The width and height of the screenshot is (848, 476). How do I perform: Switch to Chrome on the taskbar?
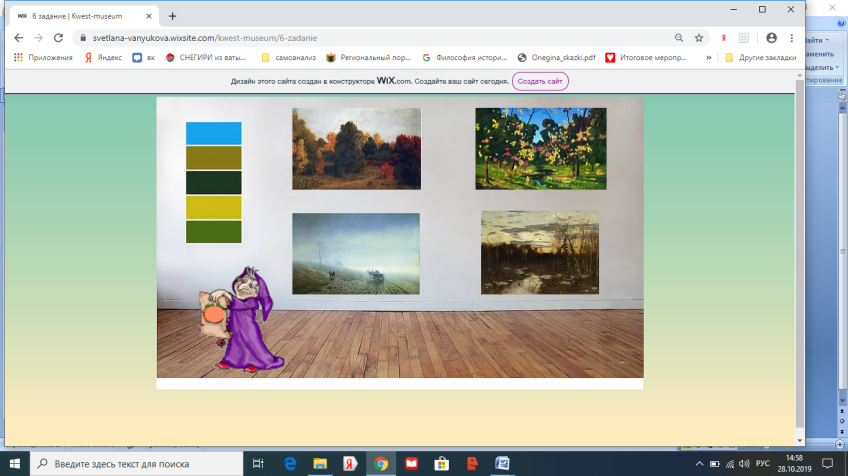point(381,464)
